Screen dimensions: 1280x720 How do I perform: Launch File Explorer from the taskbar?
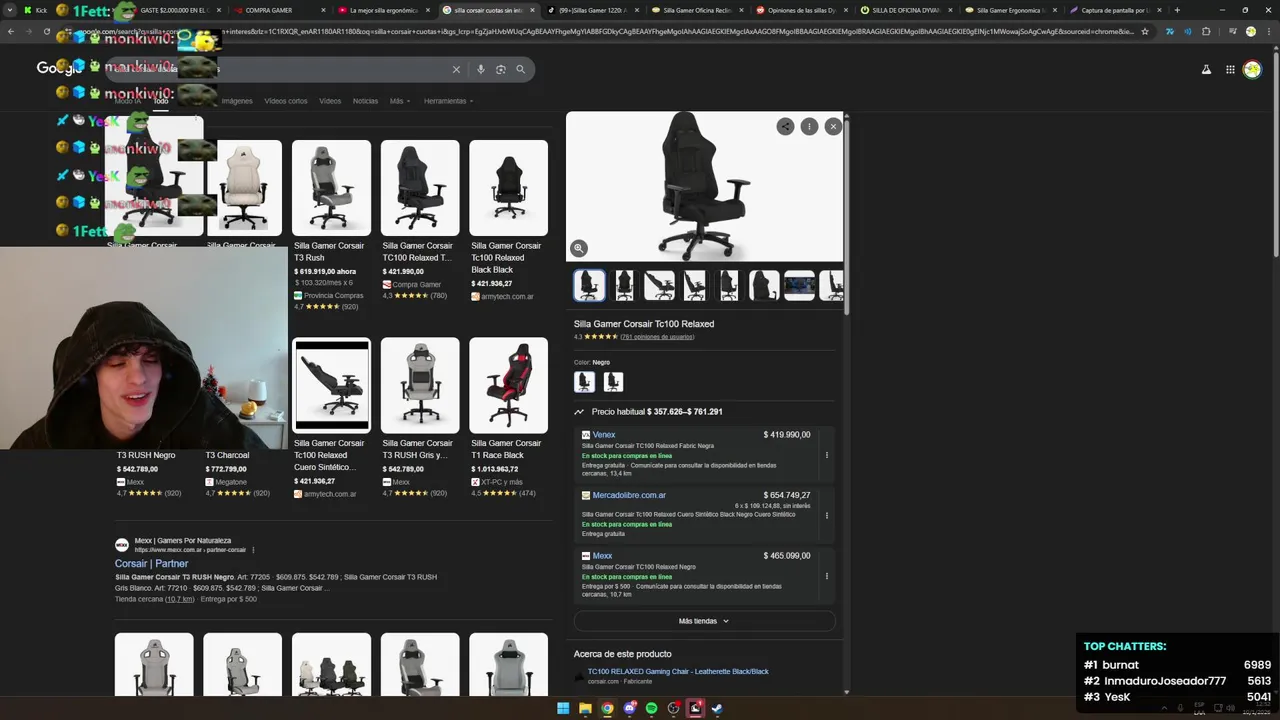(x=585, y=708)
